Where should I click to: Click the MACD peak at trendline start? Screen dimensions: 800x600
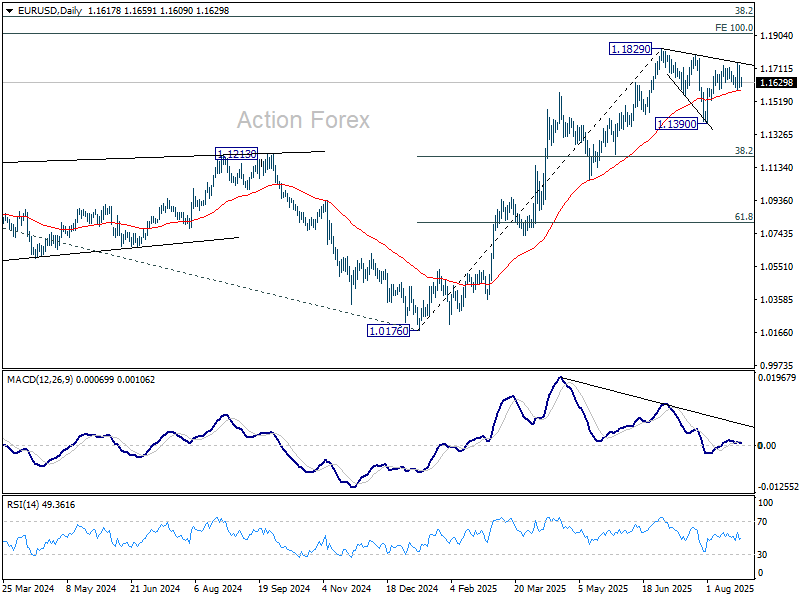point(560,378)
